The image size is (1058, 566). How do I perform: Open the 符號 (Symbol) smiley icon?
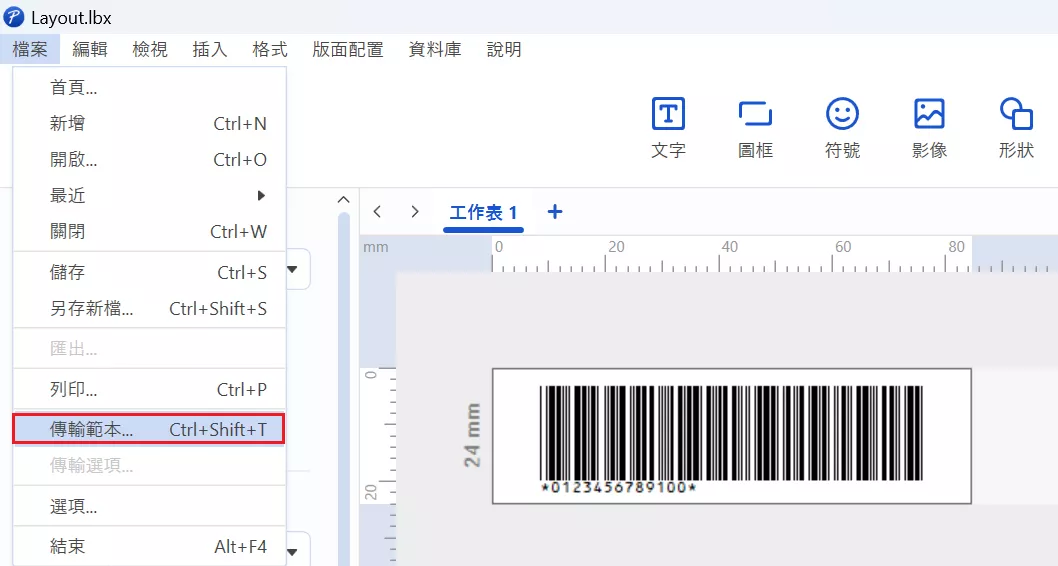point(842,115)
